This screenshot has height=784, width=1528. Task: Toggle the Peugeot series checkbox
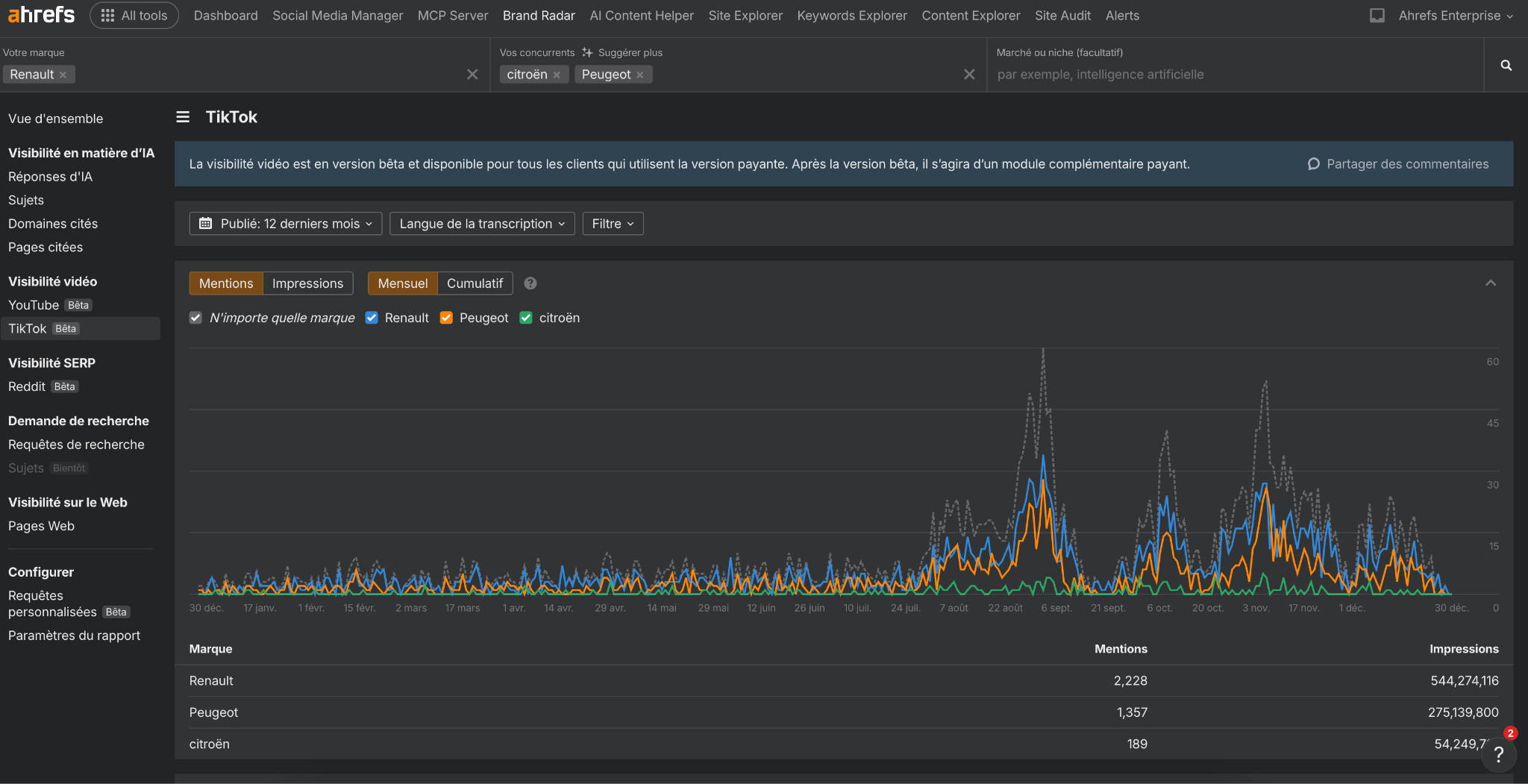(x=446, y=318)
